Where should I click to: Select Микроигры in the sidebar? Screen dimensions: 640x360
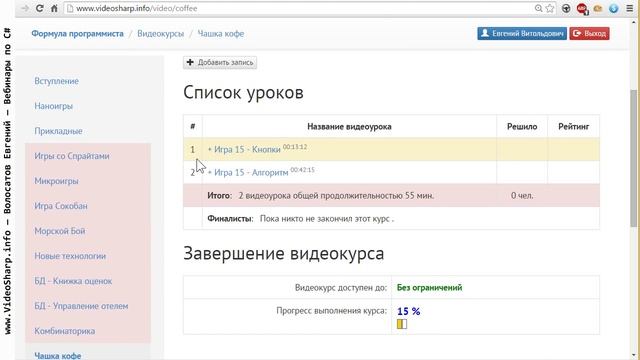click(56, 181)
